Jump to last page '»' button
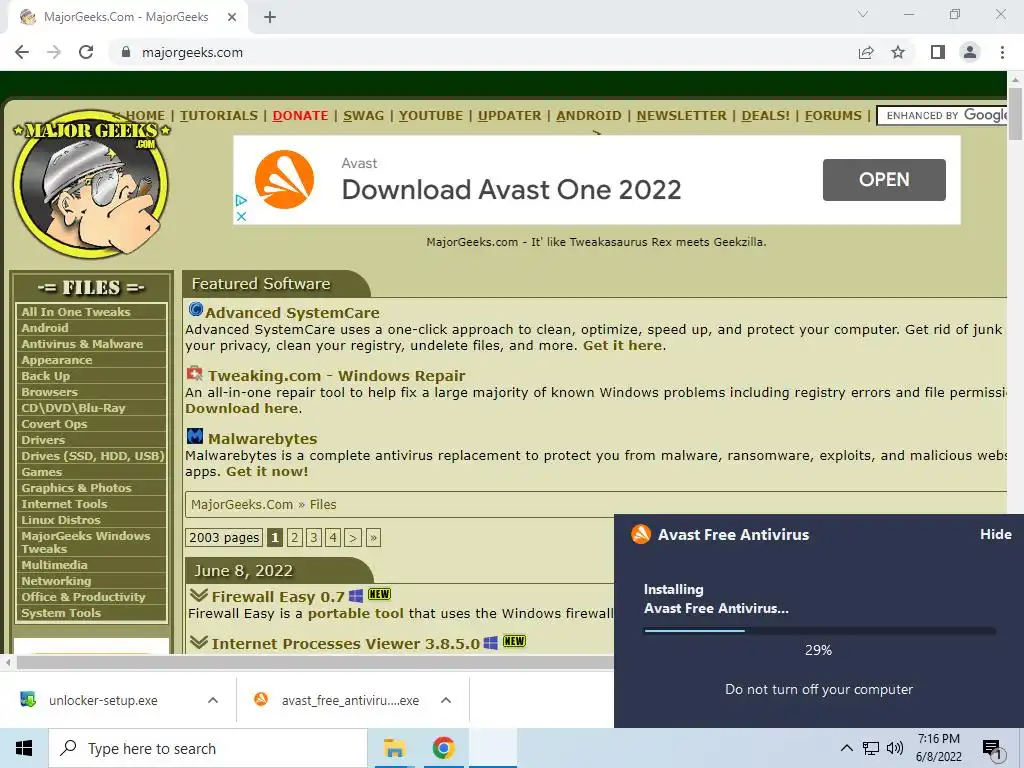This screenshot has width=1024, height=768. 373,537
